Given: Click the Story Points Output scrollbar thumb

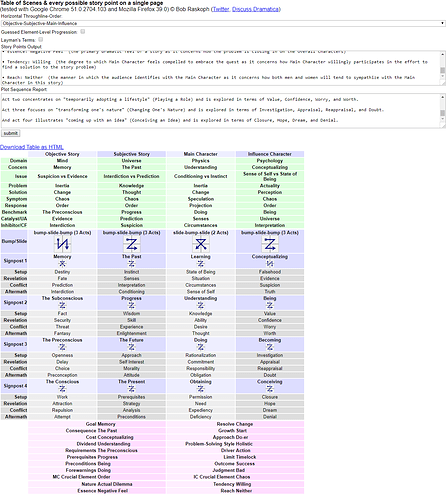Looking at the screenshot, I should click(442, 70).
